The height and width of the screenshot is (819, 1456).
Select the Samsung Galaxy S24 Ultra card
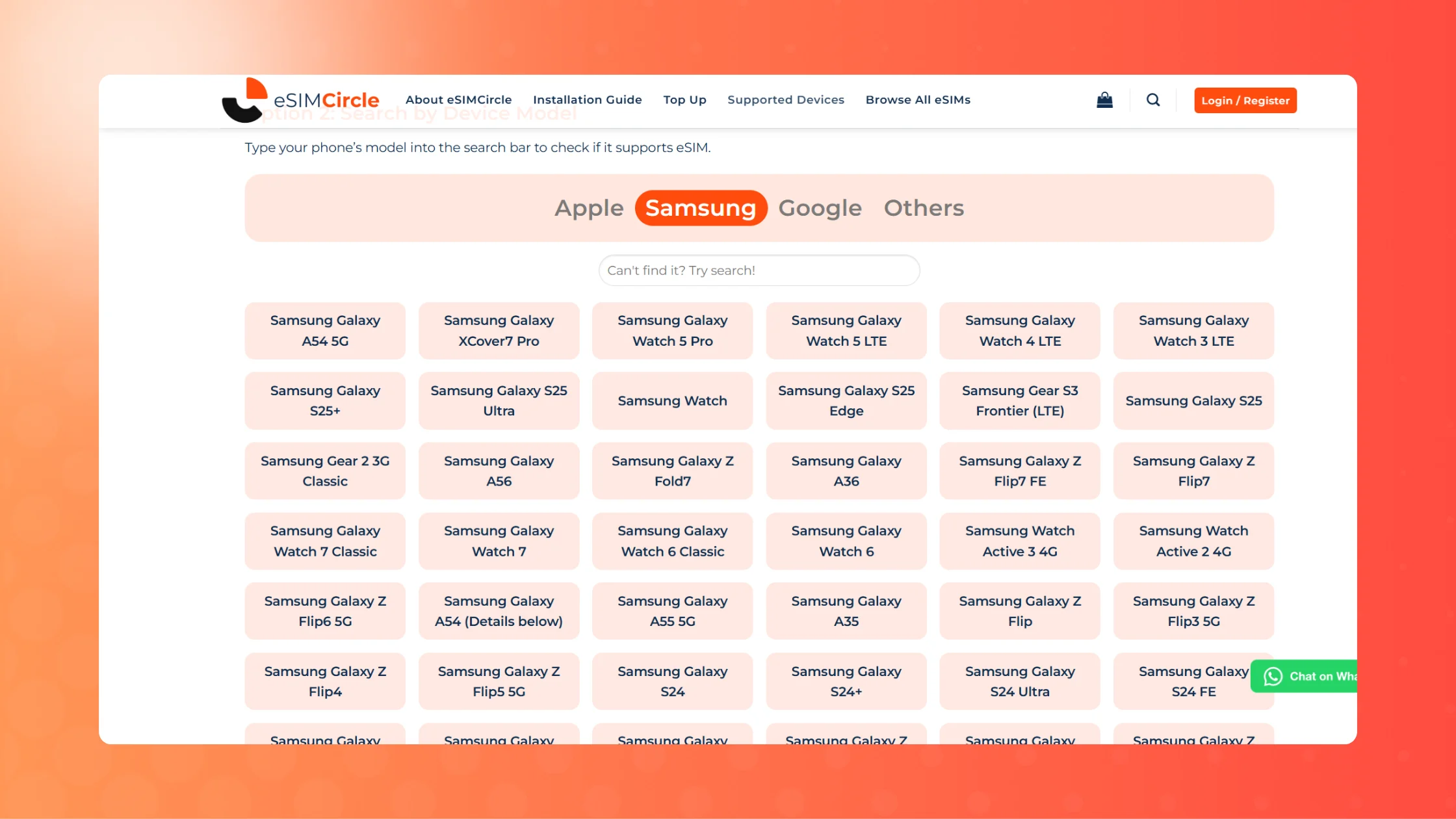1019,681
